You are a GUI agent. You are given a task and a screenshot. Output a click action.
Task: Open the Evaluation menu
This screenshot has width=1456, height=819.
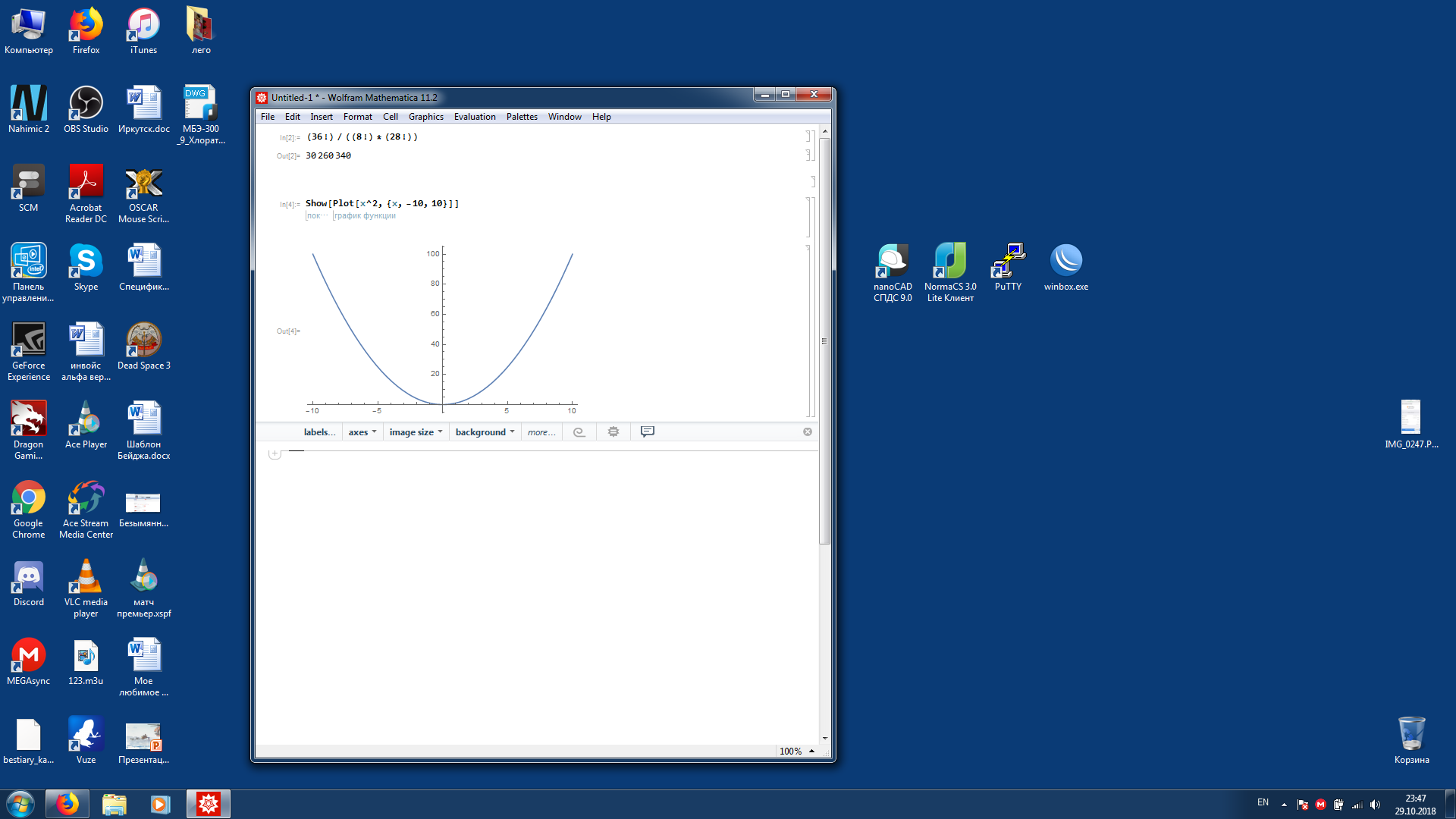pyautogui.click(x=474, y=117)
